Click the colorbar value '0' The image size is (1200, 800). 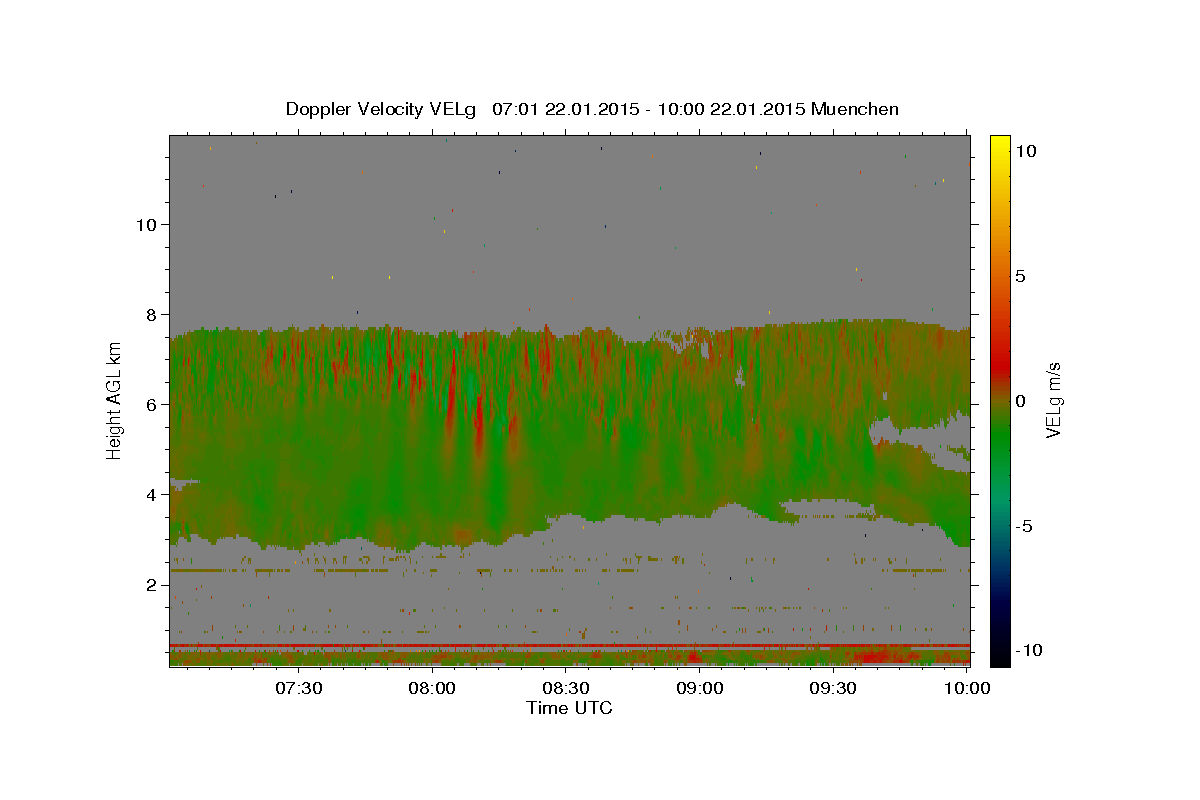tap(1020, 401)
